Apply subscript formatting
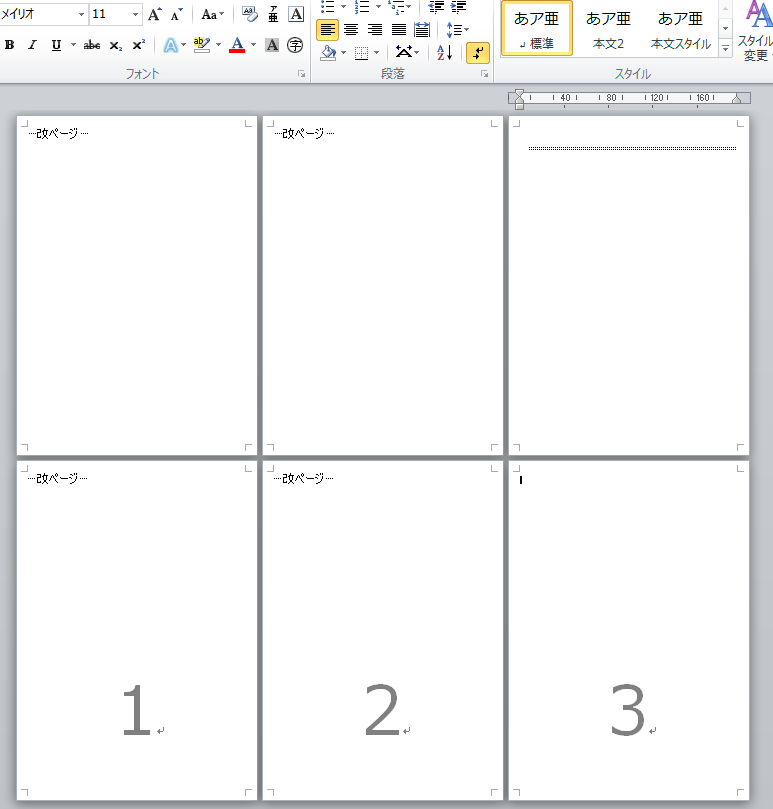 click(x=116, y=45)
